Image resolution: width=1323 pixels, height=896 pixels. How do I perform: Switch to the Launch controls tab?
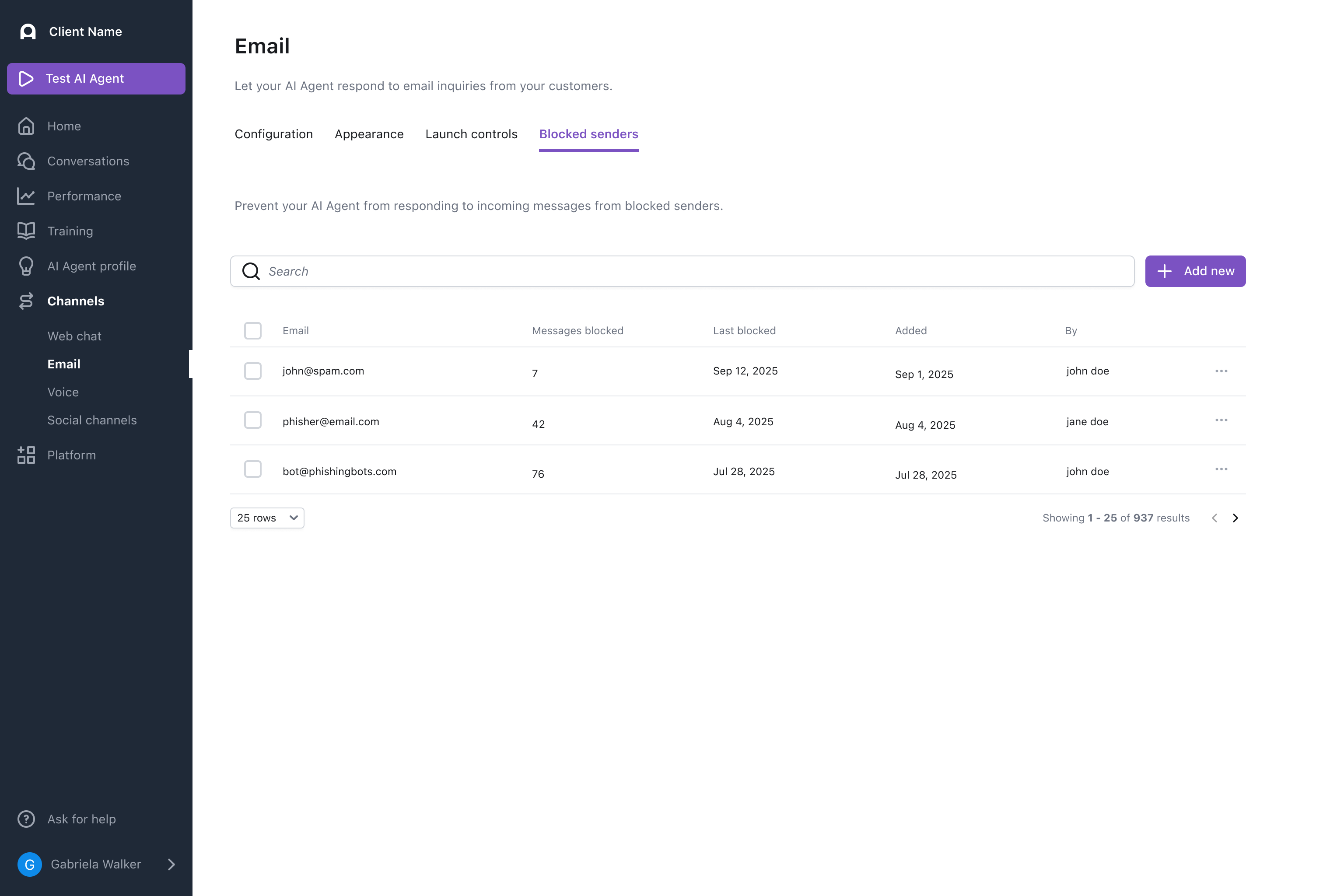click(471, 134)
